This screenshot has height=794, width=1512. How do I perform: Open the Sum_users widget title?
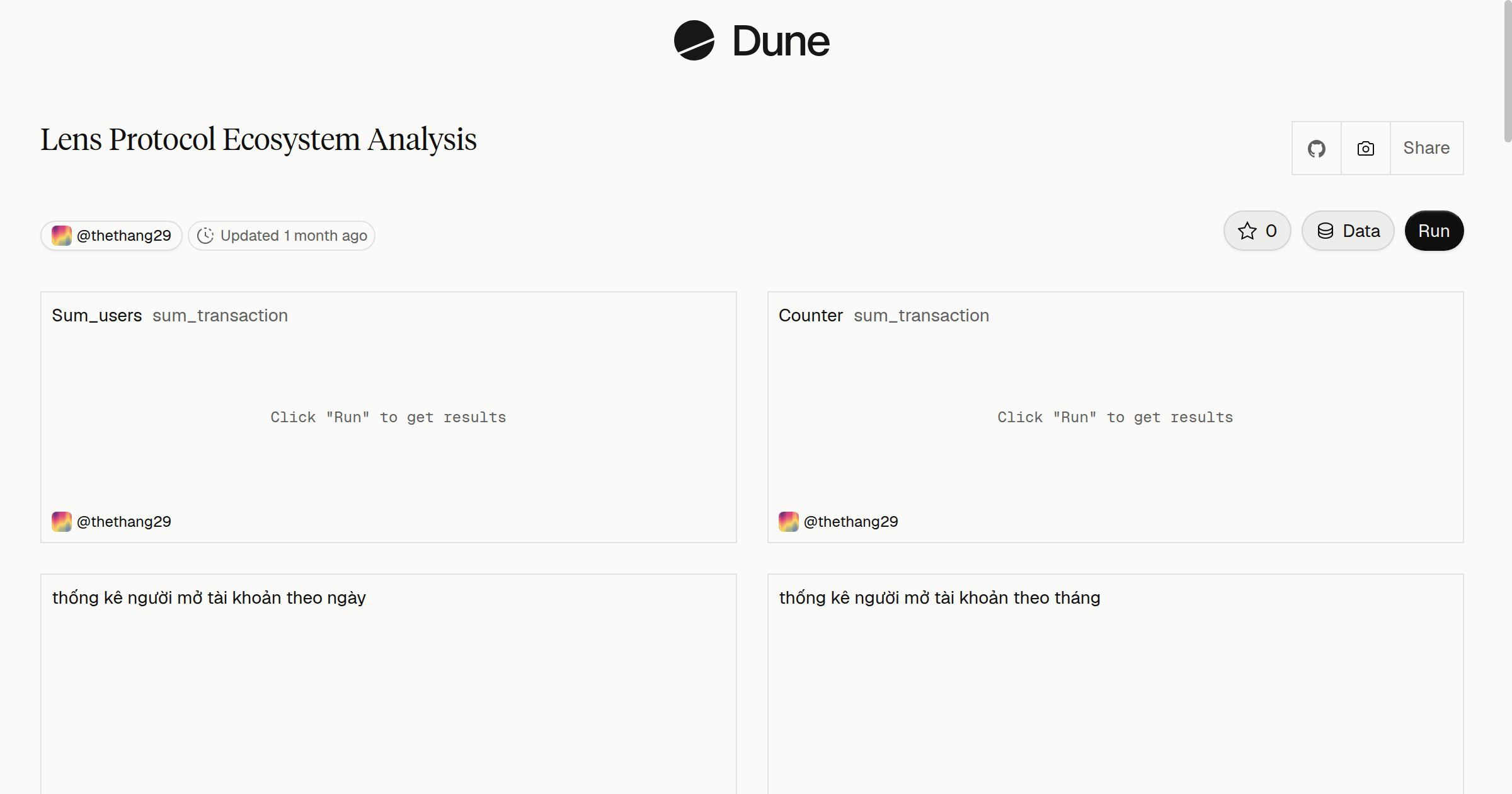(97, 315)
